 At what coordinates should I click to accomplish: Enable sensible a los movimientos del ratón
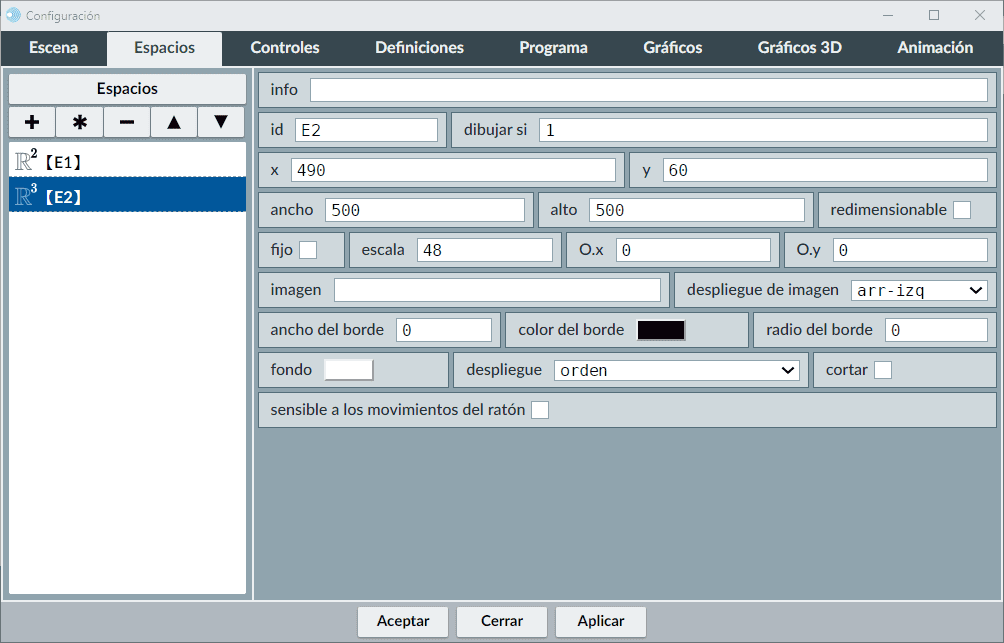540,410
